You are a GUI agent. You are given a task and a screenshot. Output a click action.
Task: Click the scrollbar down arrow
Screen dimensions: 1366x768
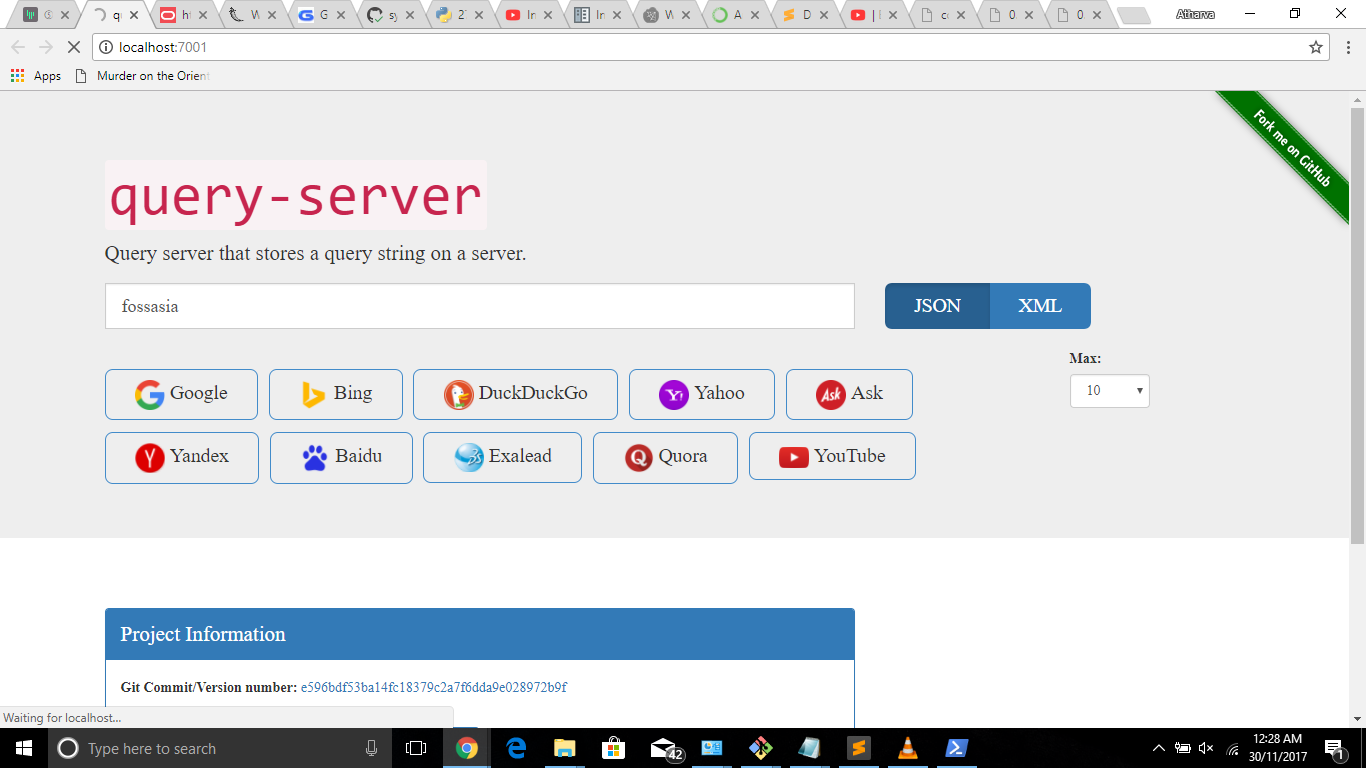pos(1357,719)
